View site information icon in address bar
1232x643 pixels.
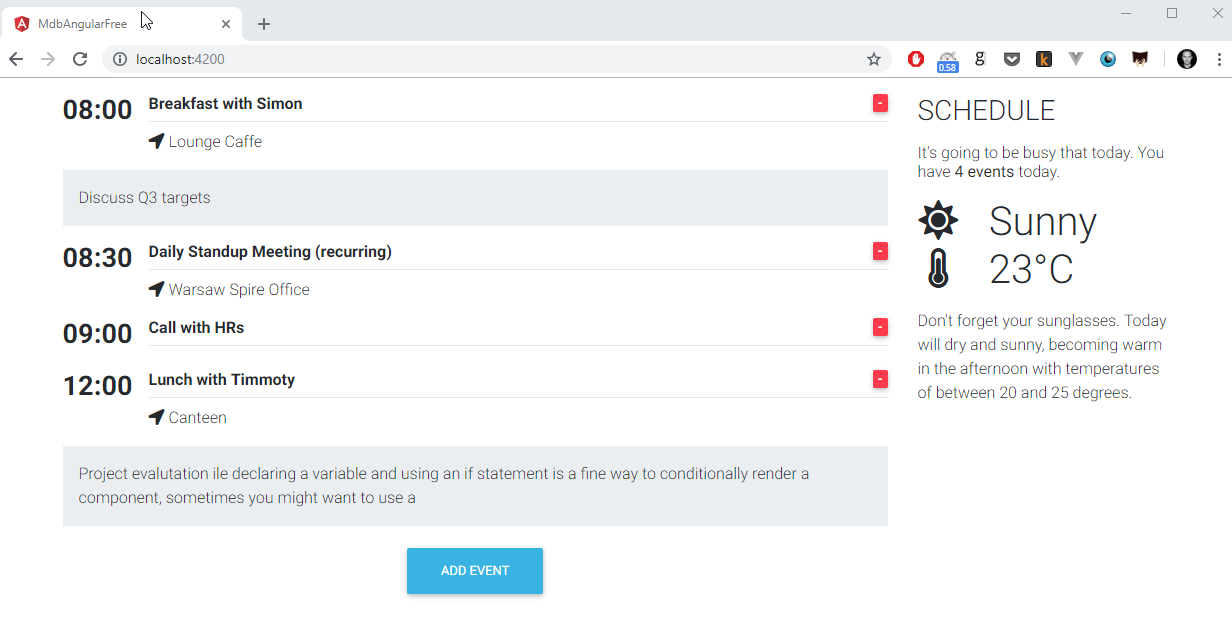coord(120,59)
